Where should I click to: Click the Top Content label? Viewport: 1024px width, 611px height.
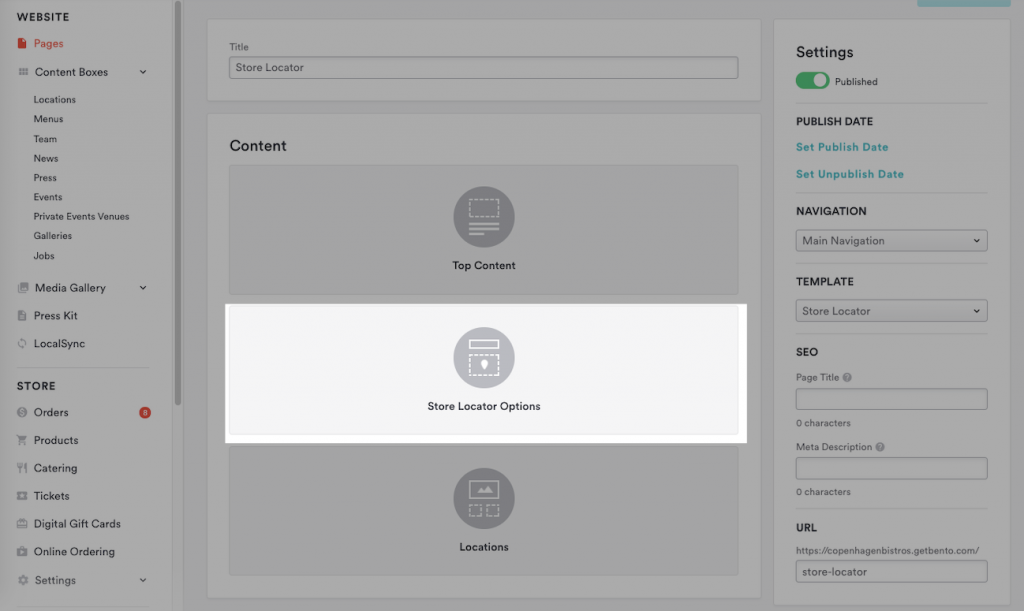(x=484, y=266)
